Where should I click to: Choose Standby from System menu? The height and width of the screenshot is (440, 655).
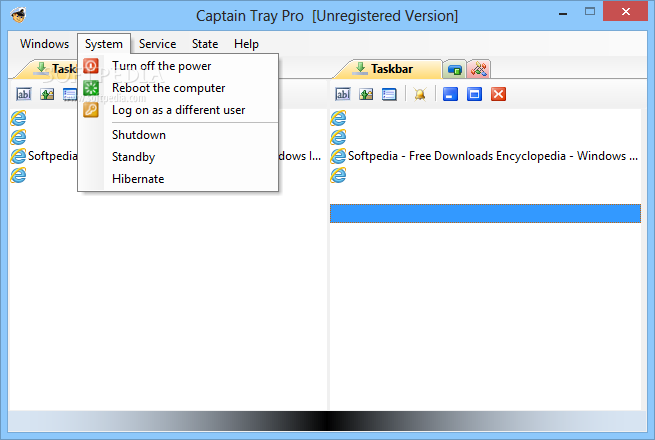point(178,157)
